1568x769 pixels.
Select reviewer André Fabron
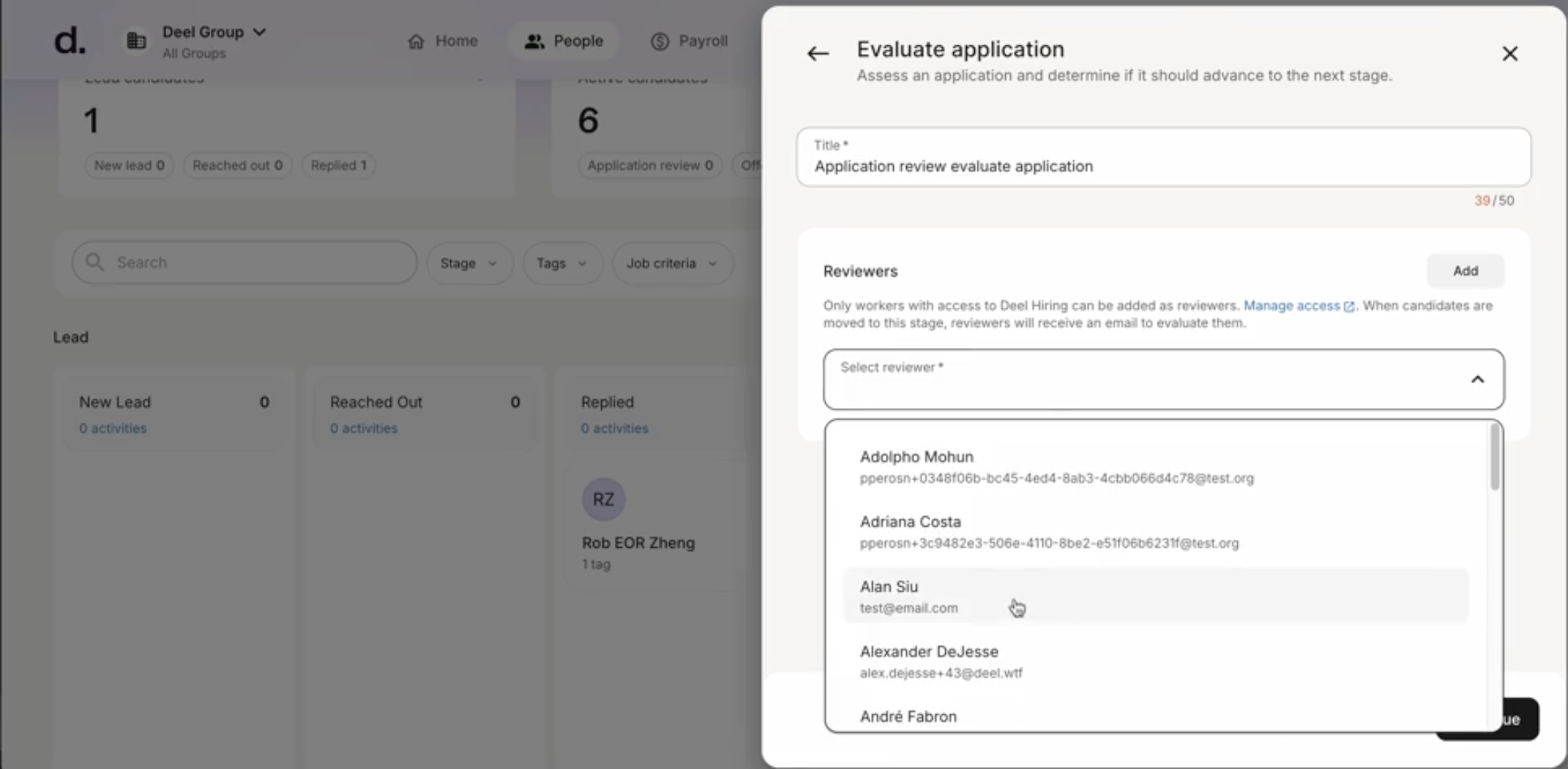tap(1156, 716)
